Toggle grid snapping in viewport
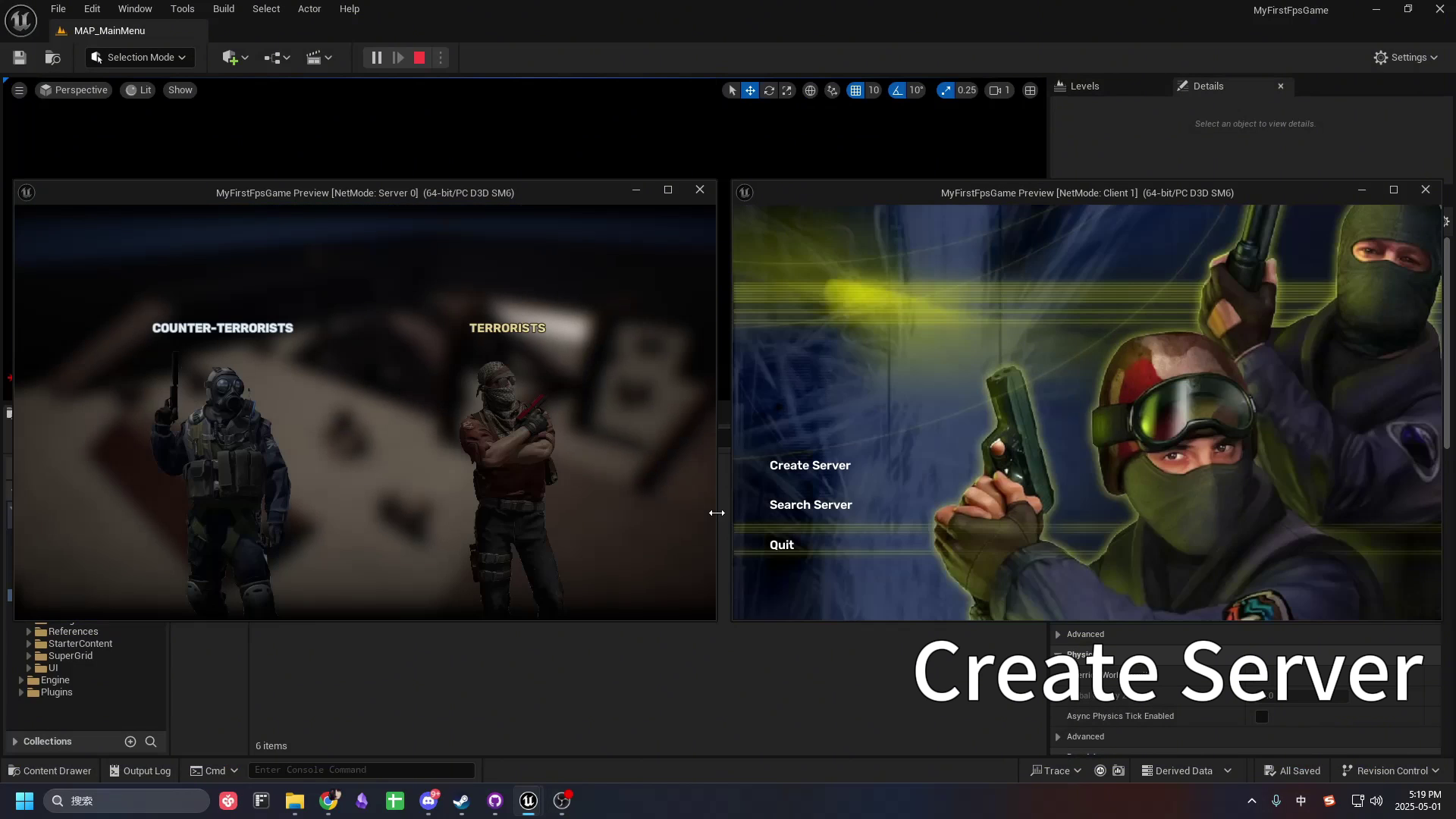1456x819 pixels. pos(855,90)
